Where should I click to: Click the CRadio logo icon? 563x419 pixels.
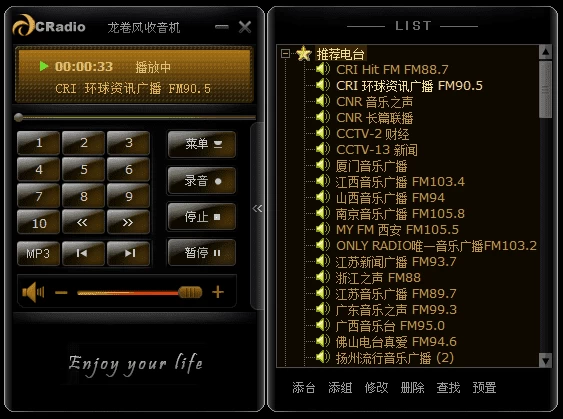23,25
